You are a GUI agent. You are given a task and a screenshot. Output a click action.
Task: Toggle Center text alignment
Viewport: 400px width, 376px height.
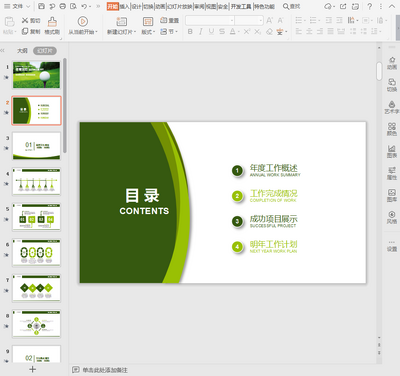[x=309, y=32]
